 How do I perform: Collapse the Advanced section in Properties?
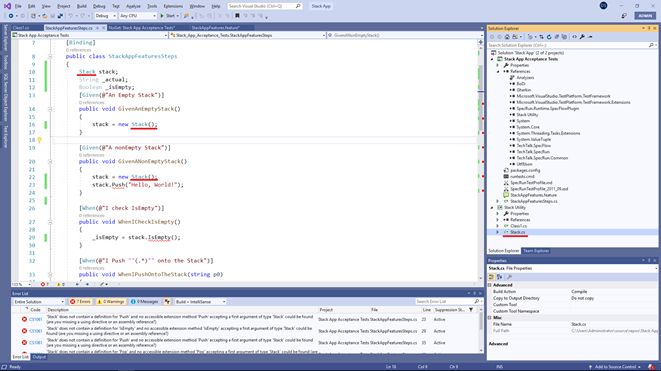pos(490,285)
